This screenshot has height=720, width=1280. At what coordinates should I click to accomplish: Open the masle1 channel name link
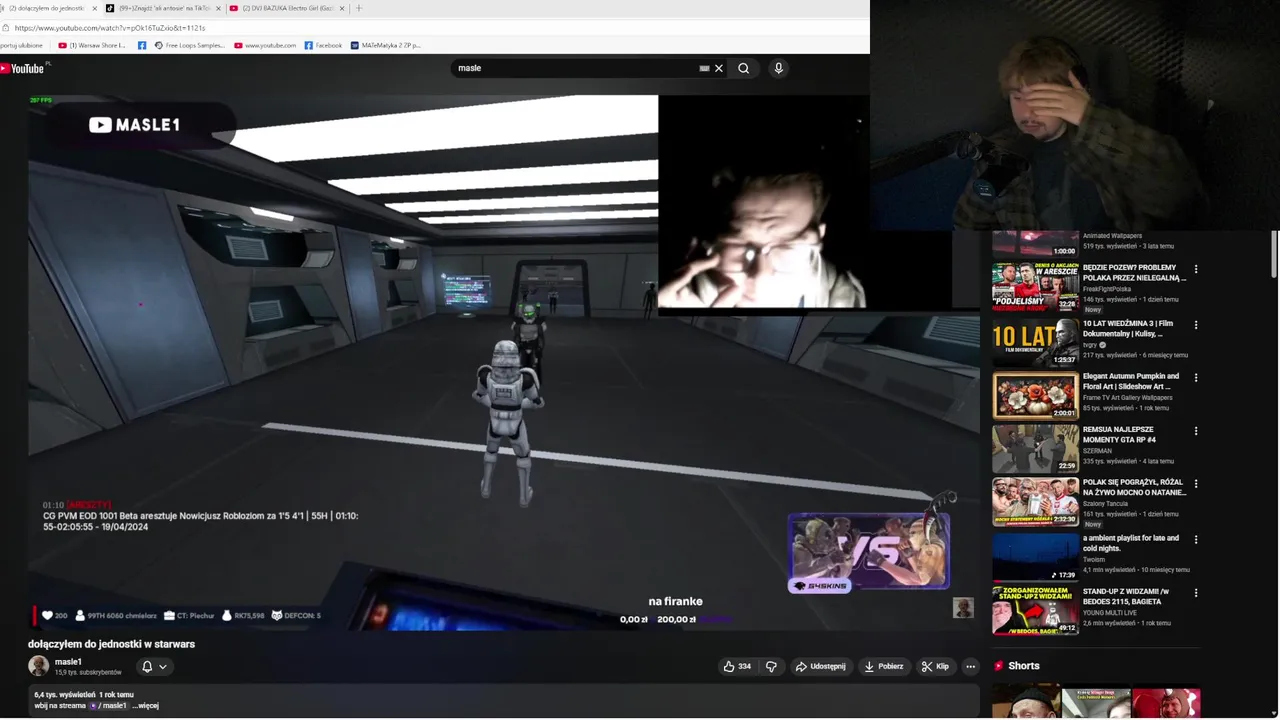tap(68, 662)
